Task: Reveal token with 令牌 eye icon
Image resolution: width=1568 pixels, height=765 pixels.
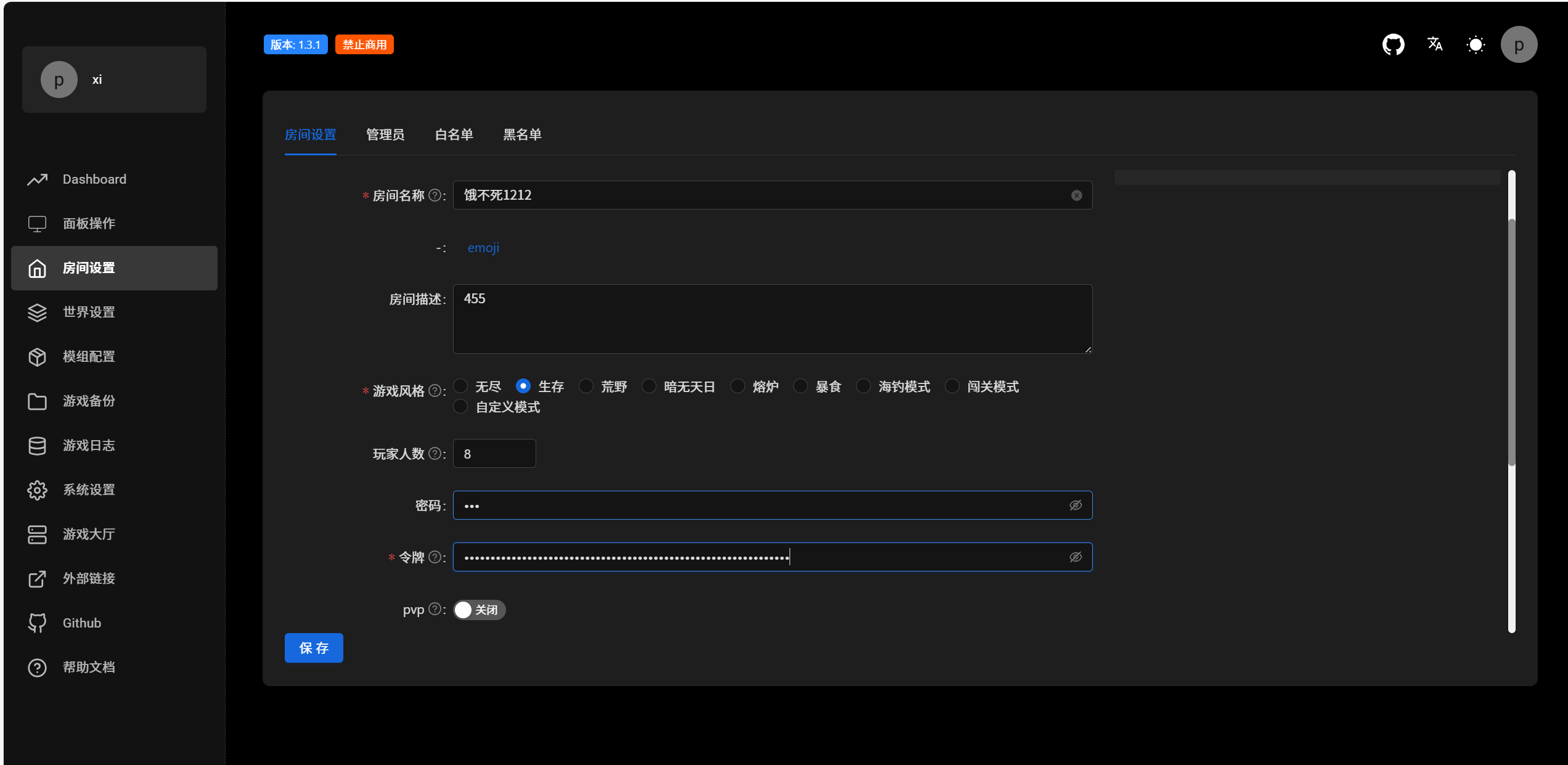Action: point(1076,557)
